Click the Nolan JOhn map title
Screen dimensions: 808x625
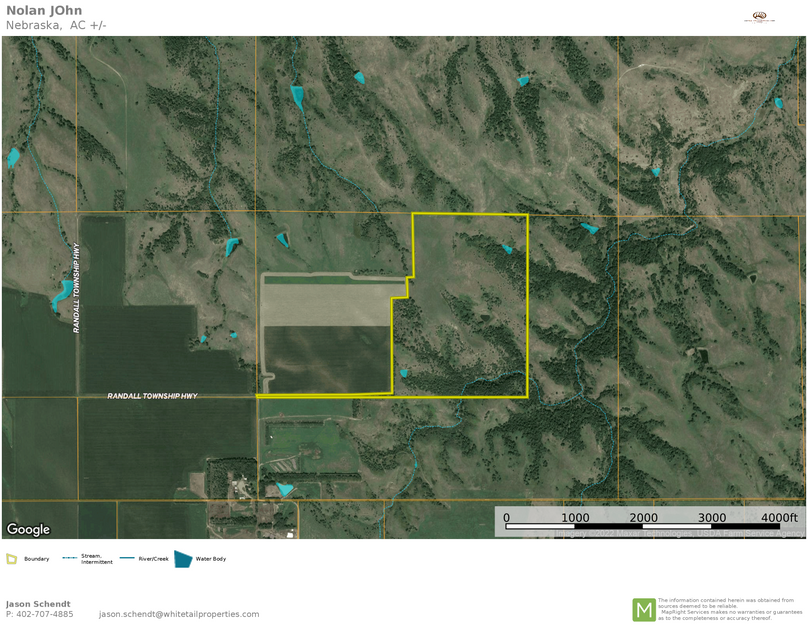(x=44, y=11)
